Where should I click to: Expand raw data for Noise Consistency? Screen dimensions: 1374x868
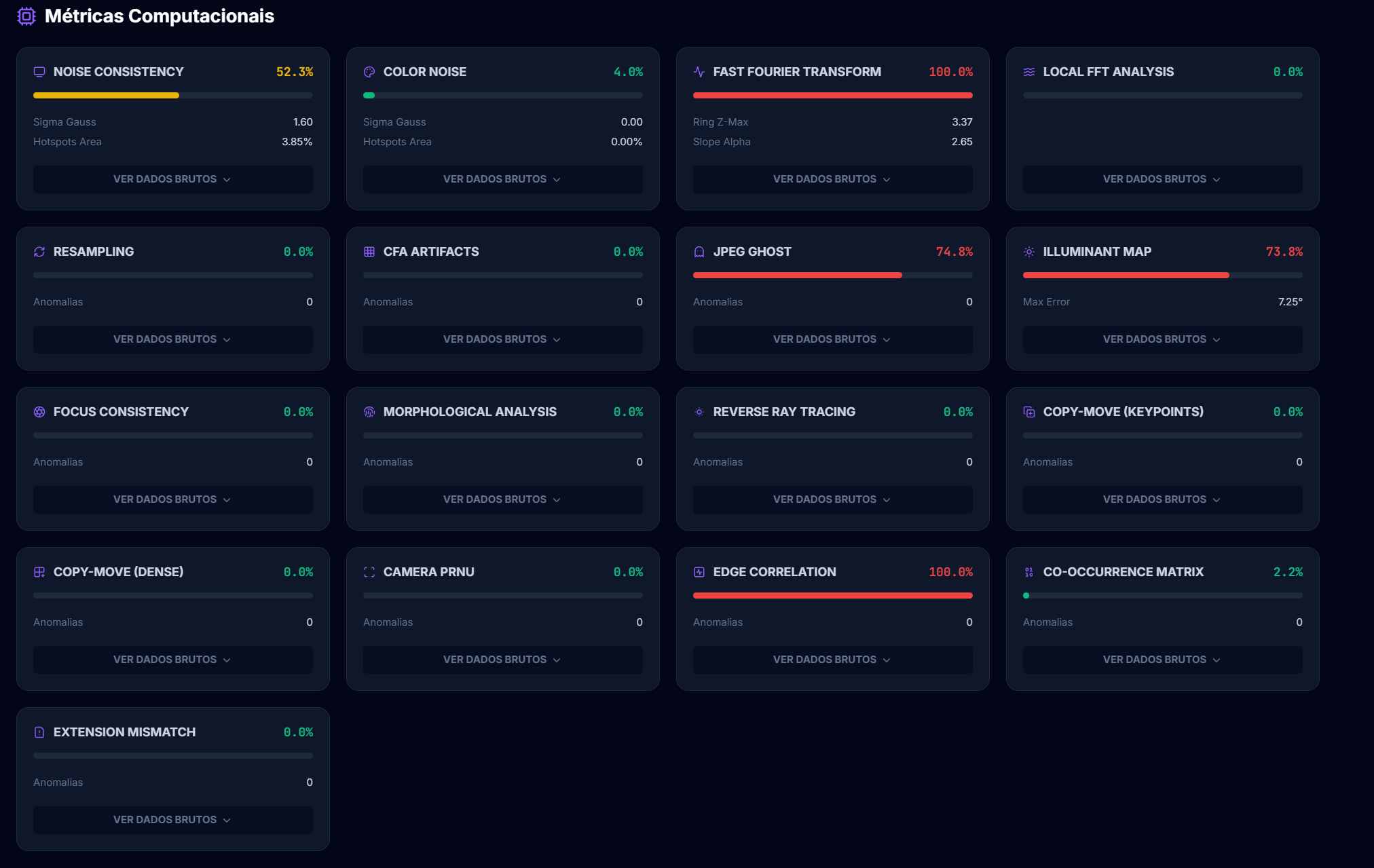pos(172,179)
